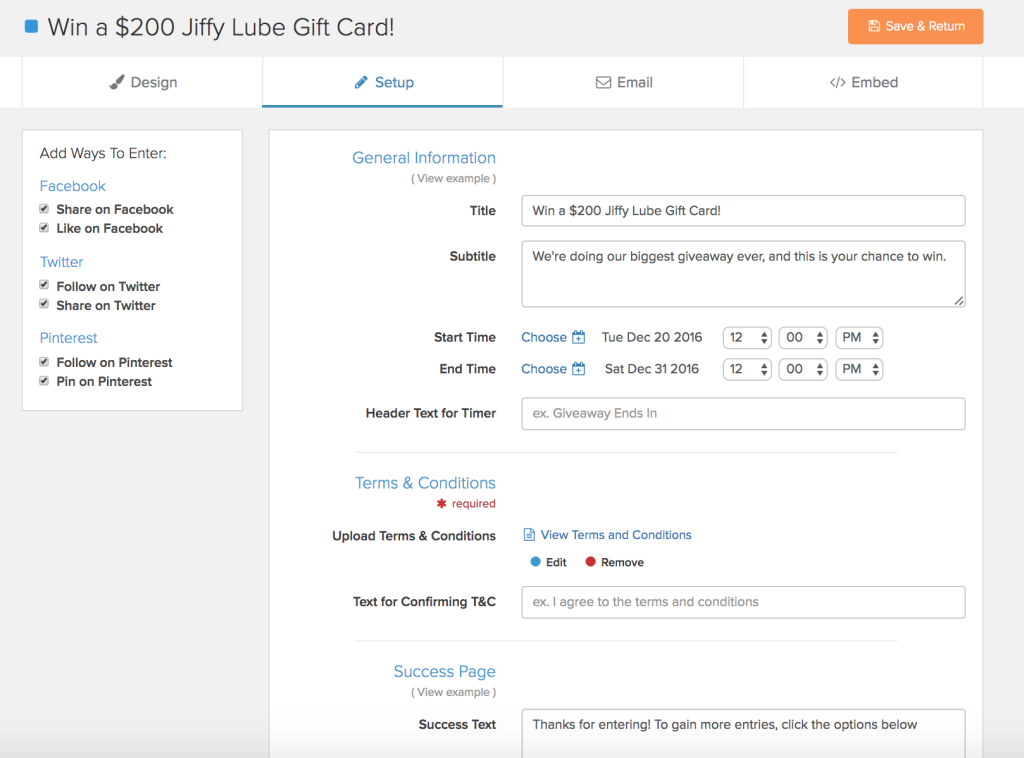Click the Text for Confirming T&C field
The width and height of the screenshot is (1024, 758).
click(743, 602)
